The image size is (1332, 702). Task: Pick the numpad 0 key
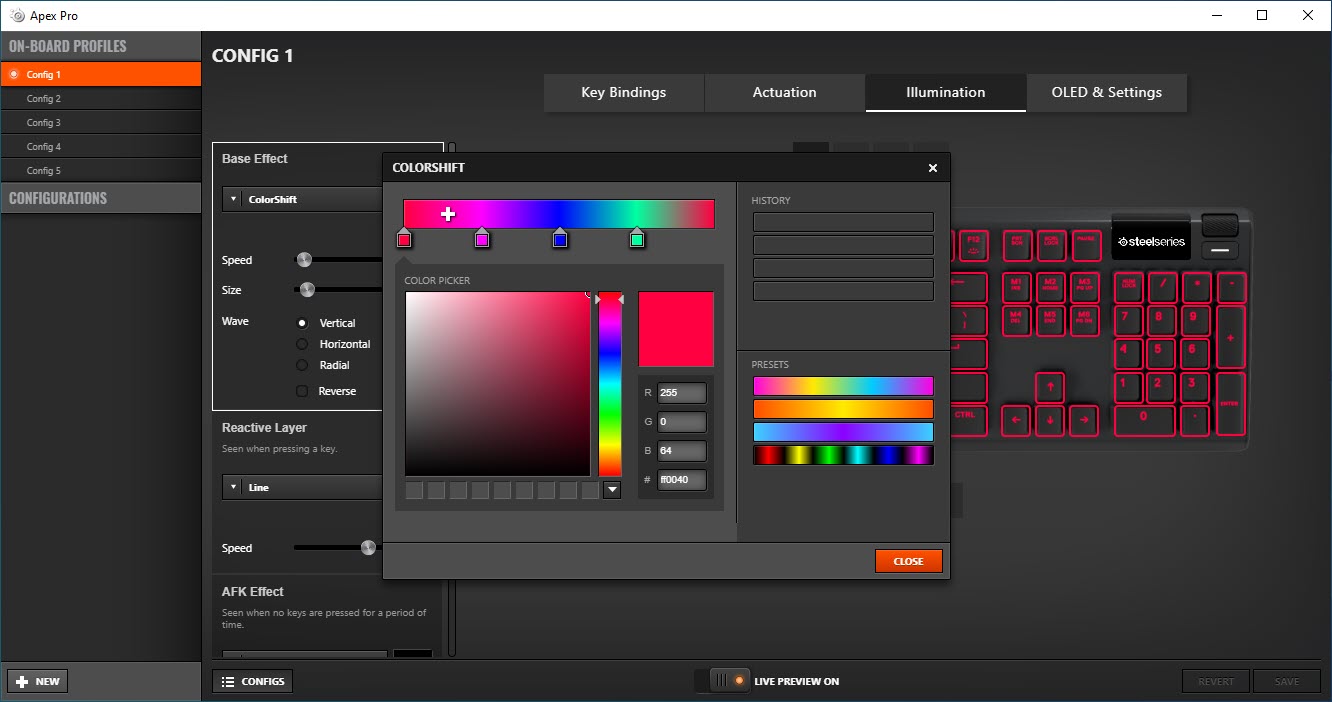pos(1144,420)
